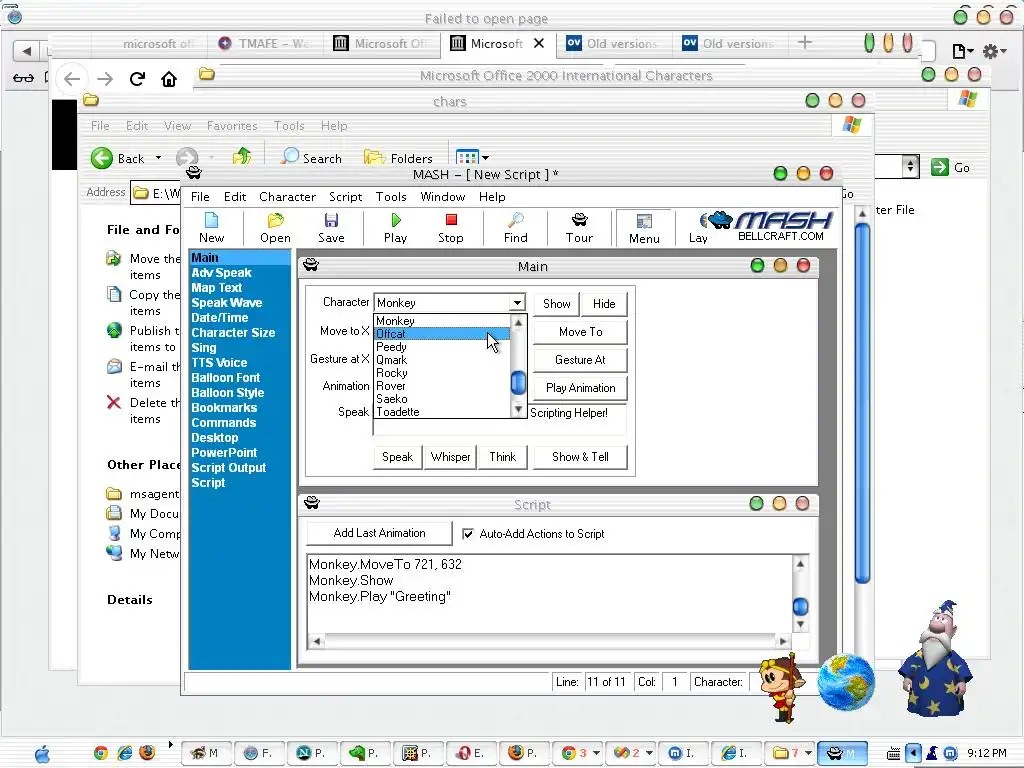Click the MASH Bellcraft.com logo
The width and height of the screenshot is (1024, 768).
click(x=771, y=226)
